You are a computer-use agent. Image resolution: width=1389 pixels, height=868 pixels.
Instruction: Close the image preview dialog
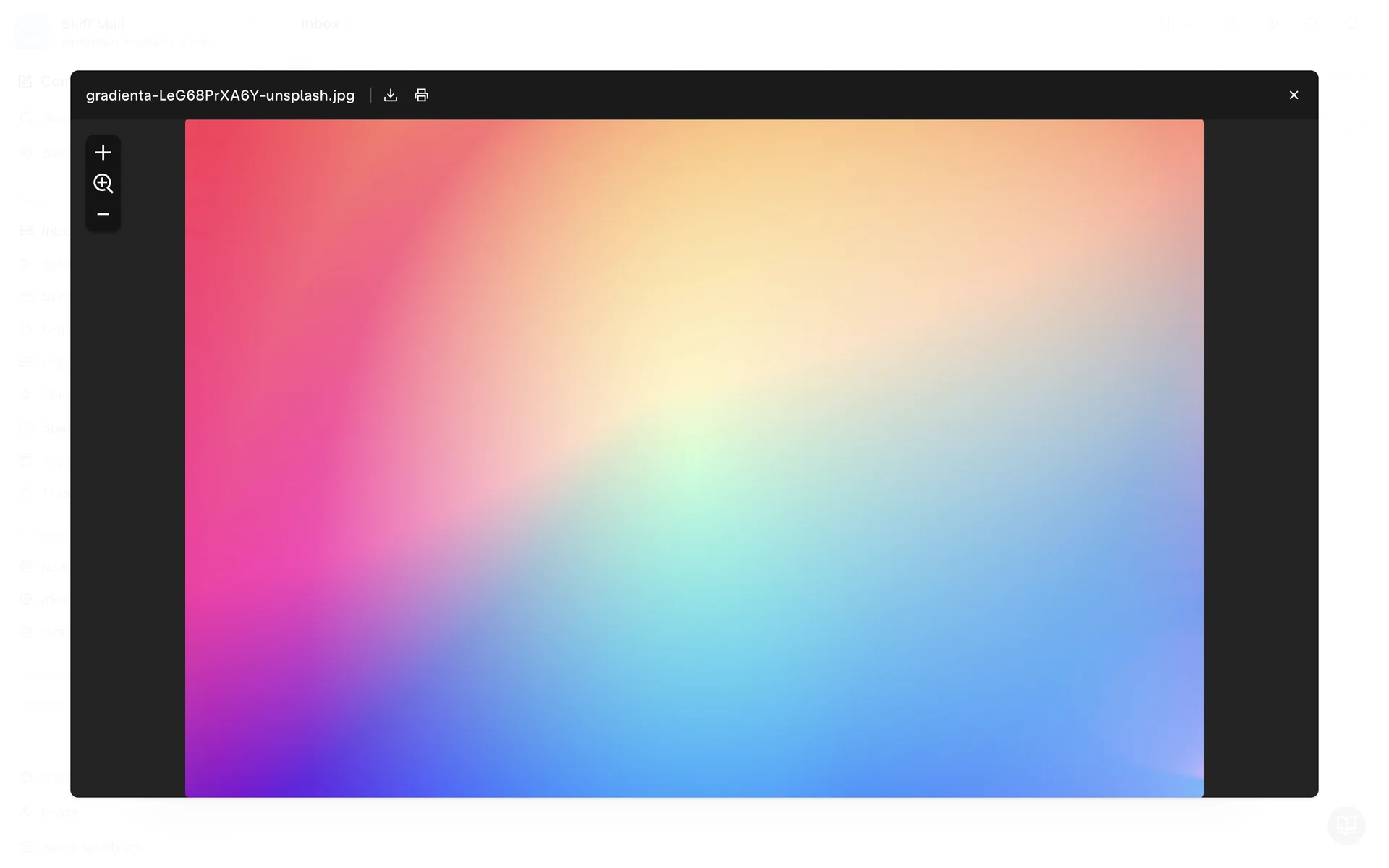click(x=1294, y=95)
